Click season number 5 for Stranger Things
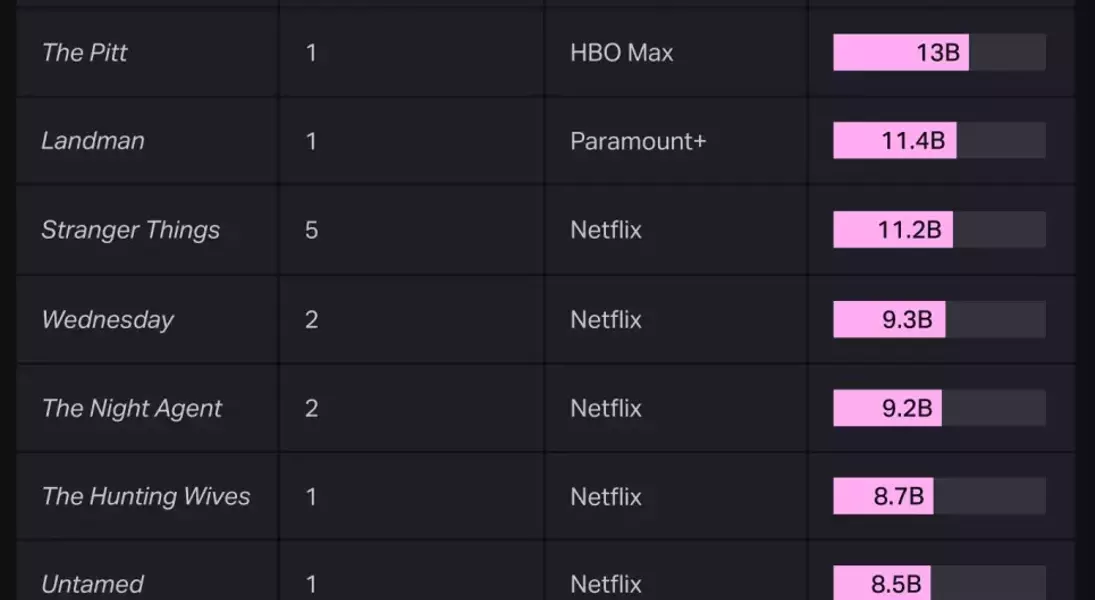The height and width of the screenshot is (600, 1095). (x=311, y=230)
